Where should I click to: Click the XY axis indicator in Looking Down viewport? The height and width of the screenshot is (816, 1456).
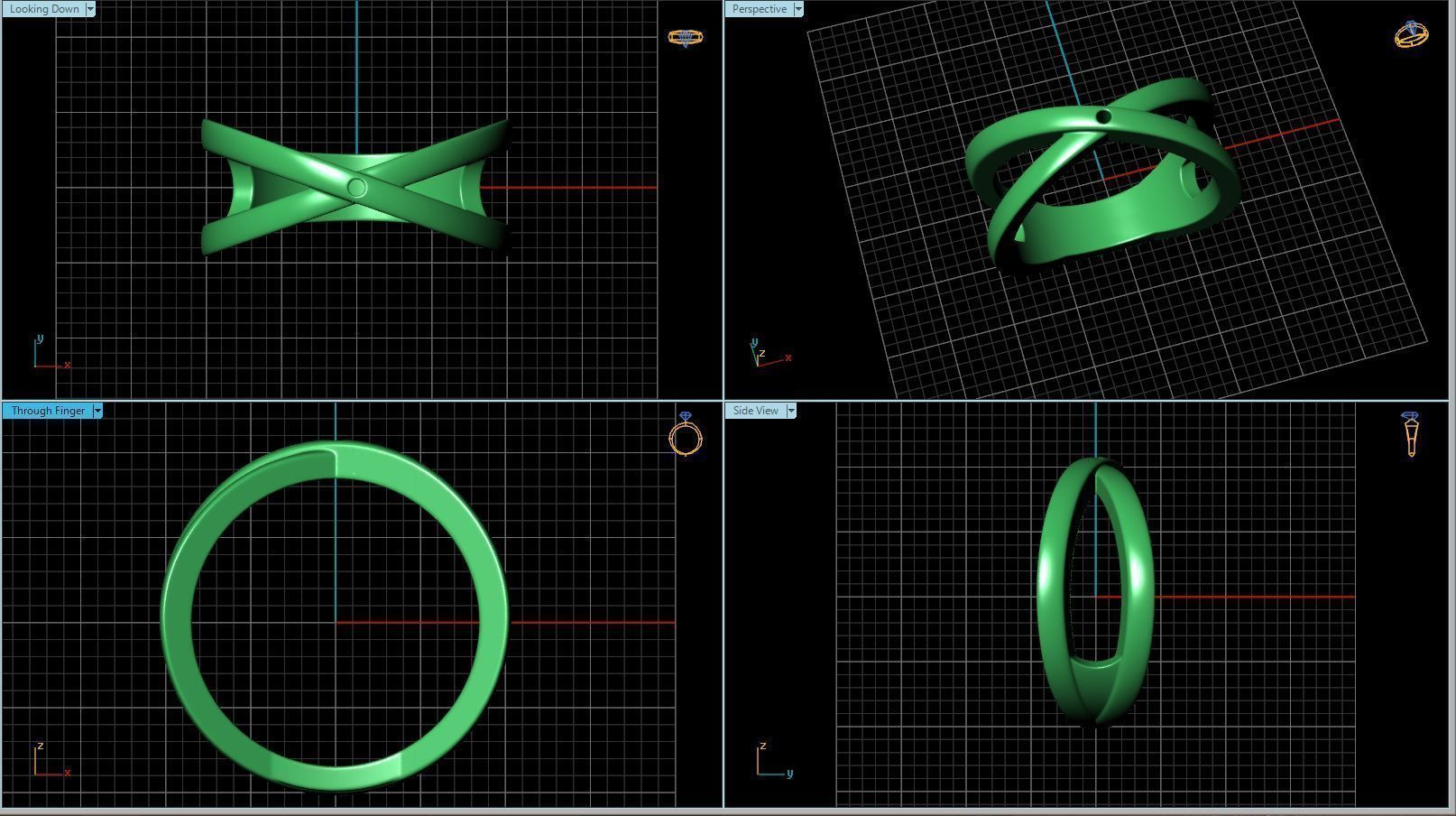click(x=51, y=352)
